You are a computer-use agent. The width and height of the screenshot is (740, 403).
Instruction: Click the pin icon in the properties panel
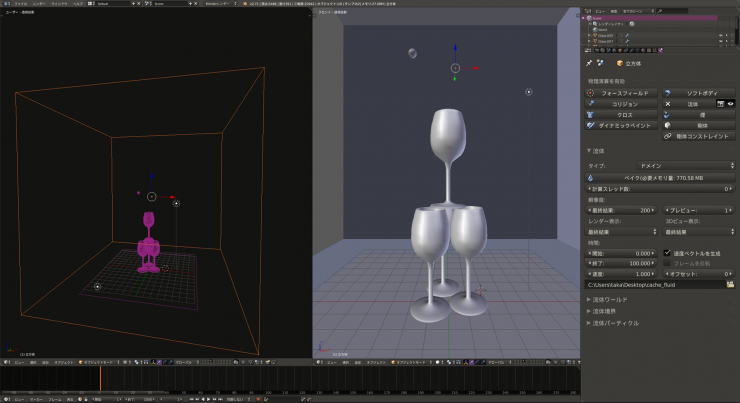pyautogui.click(x=589, y=63)
